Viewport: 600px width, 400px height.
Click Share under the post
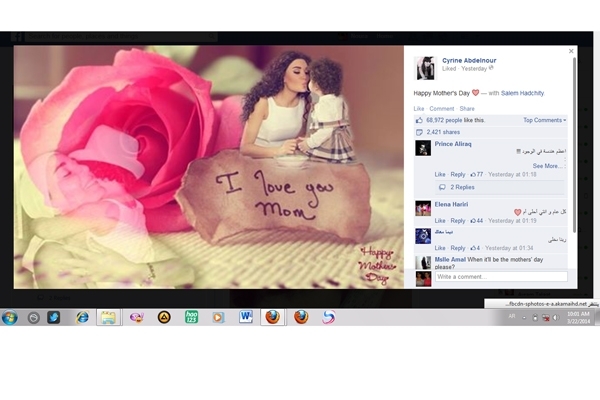coord(467,108)
